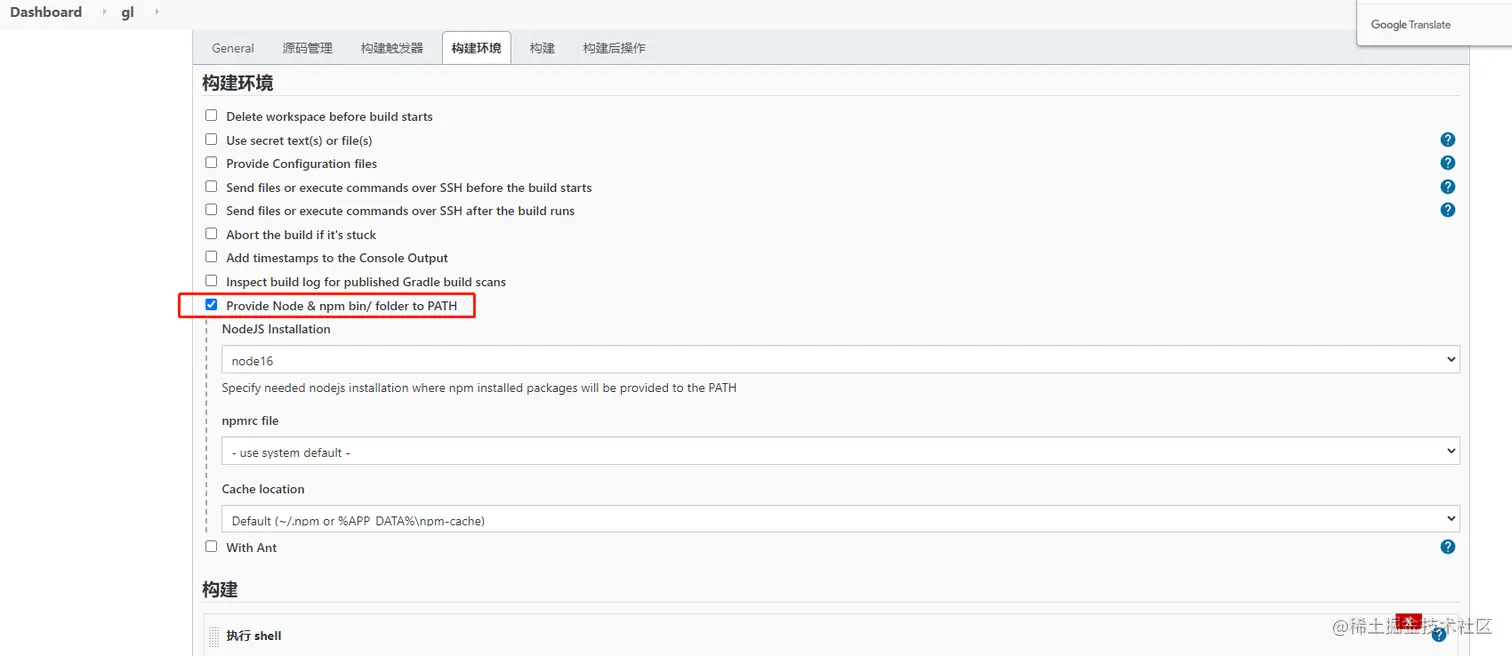Switch to the 构建 tab
This screenshot has height=656, width=1512.
[x=542, y=48]
